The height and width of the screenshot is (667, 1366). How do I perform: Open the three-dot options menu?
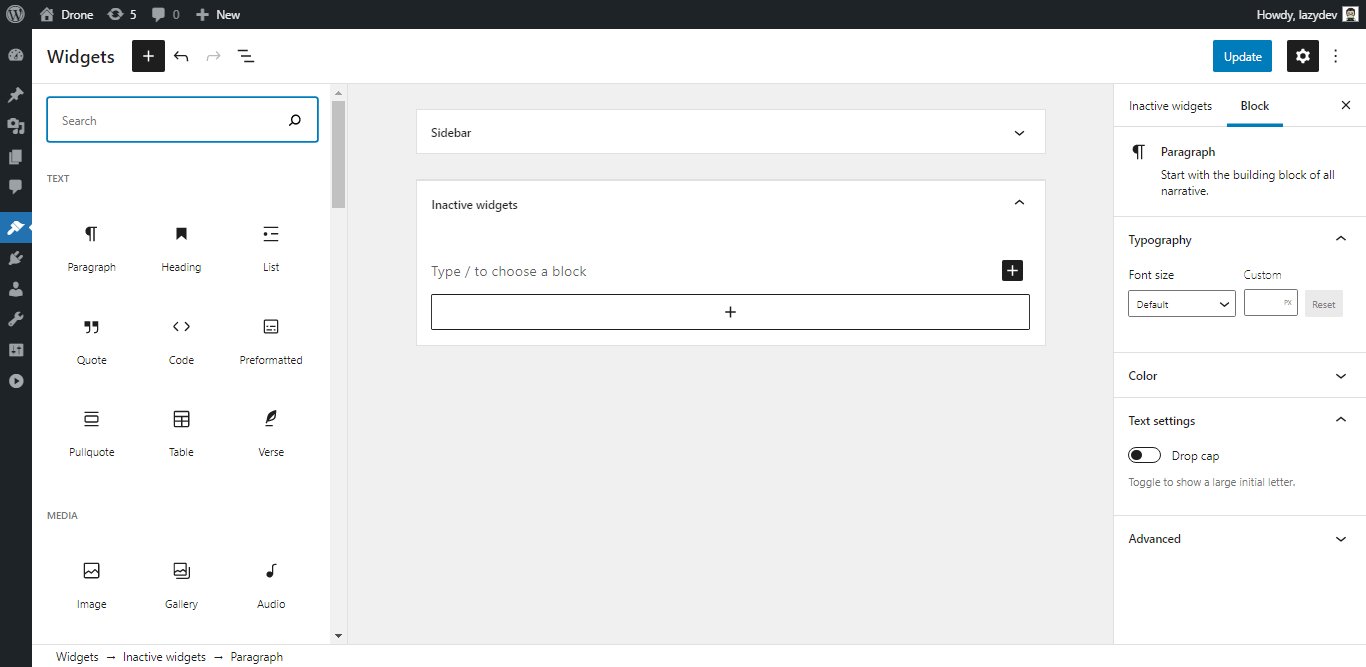tap(1336, 56)
